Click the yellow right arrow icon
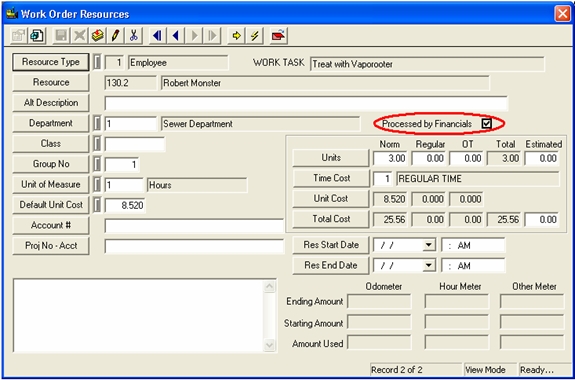Image resolution: width=575 pixels, height=380 pixels. coord(237,36)
